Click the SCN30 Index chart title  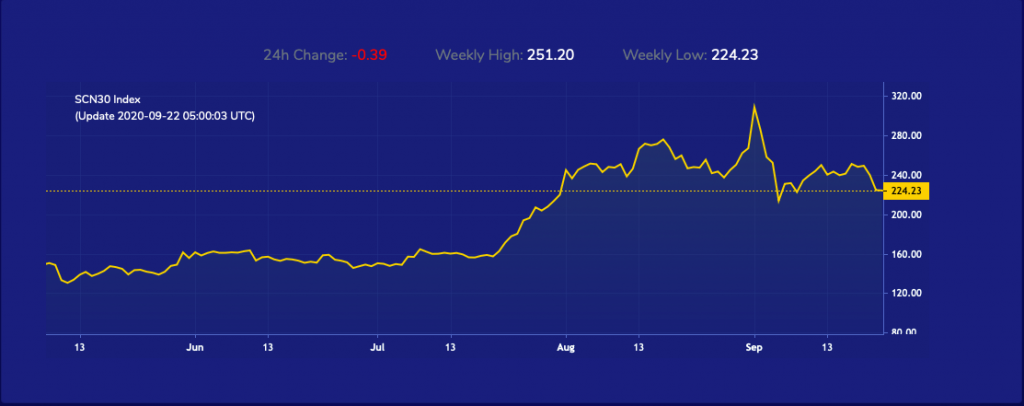[x=108, y=99]
